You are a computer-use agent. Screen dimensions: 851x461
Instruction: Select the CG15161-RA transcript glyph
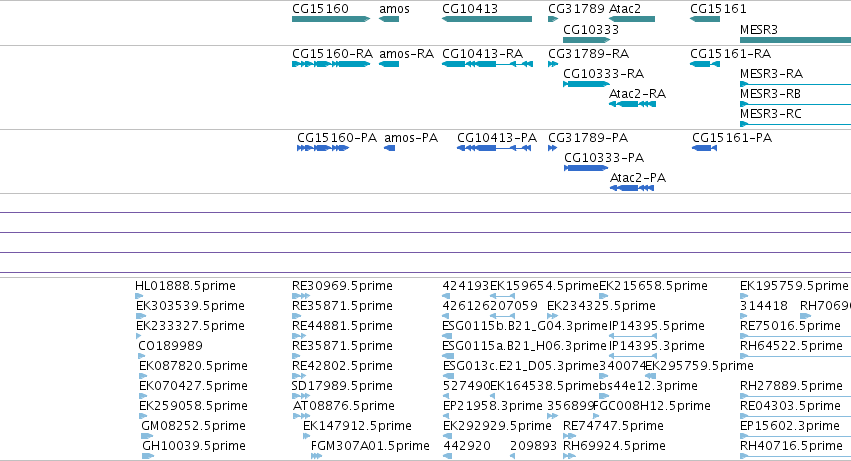[x=705, y=64]
